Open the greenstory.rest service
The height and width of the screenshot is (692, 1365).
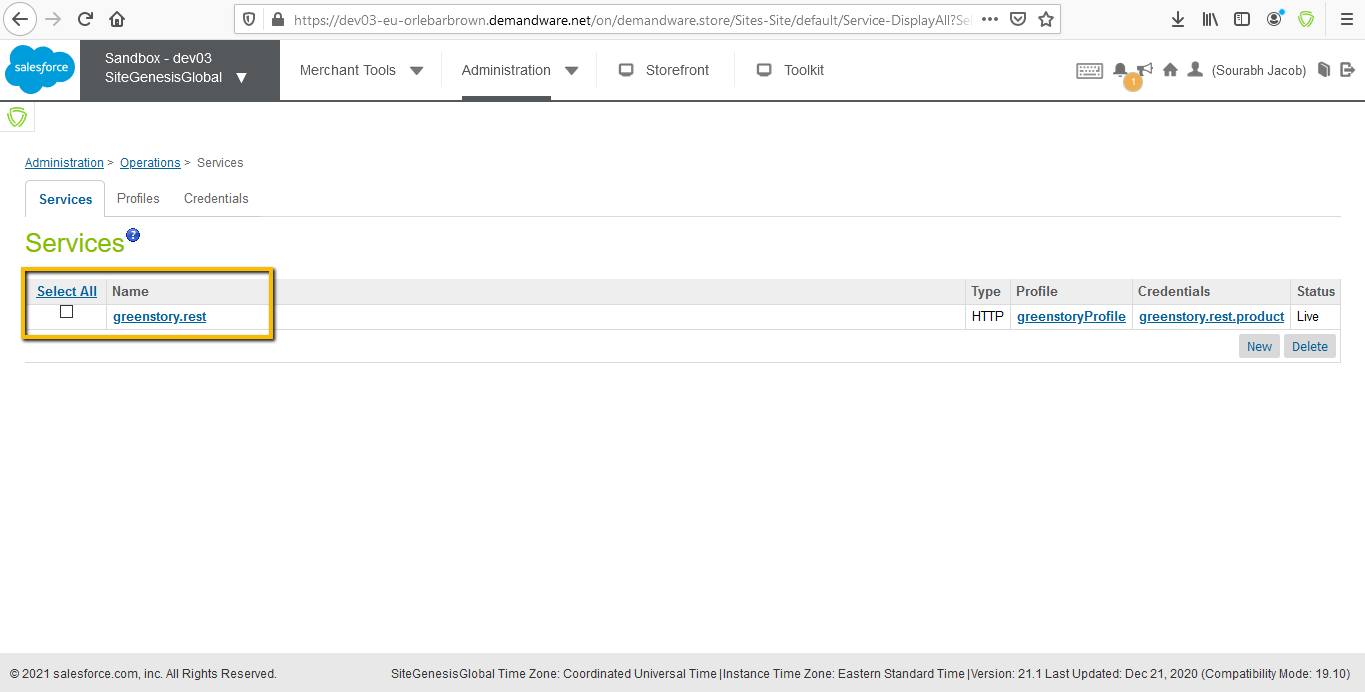(x=160, y=317)
